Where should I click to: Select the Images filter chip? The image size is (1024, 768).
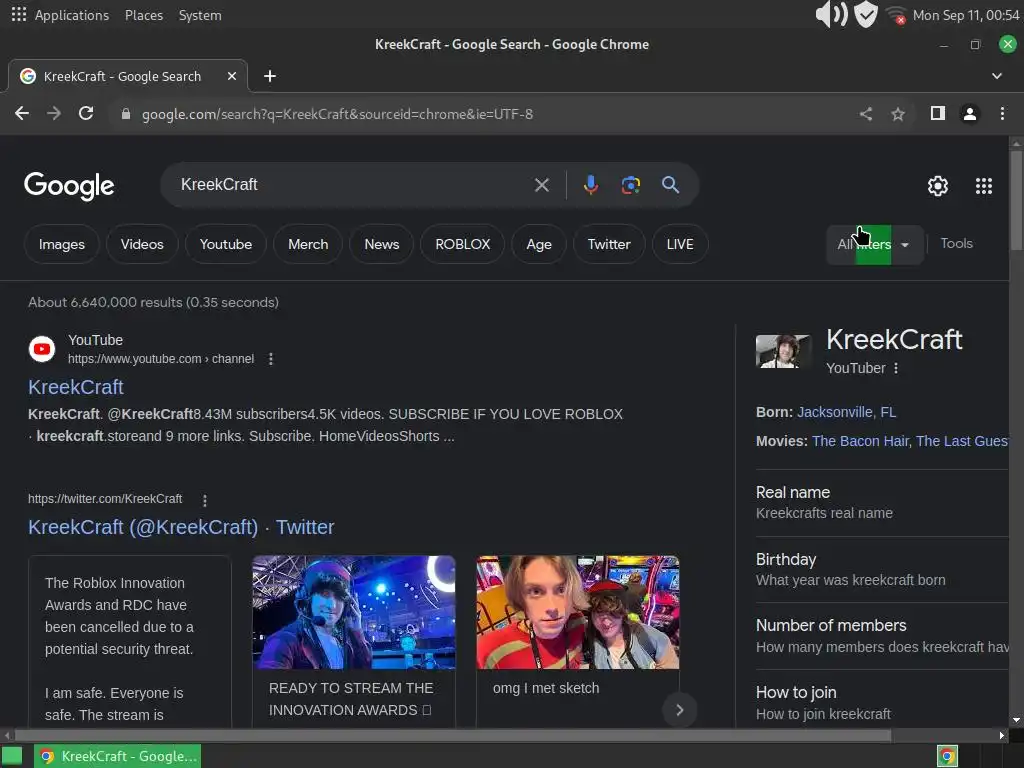[x=61, y=244]
